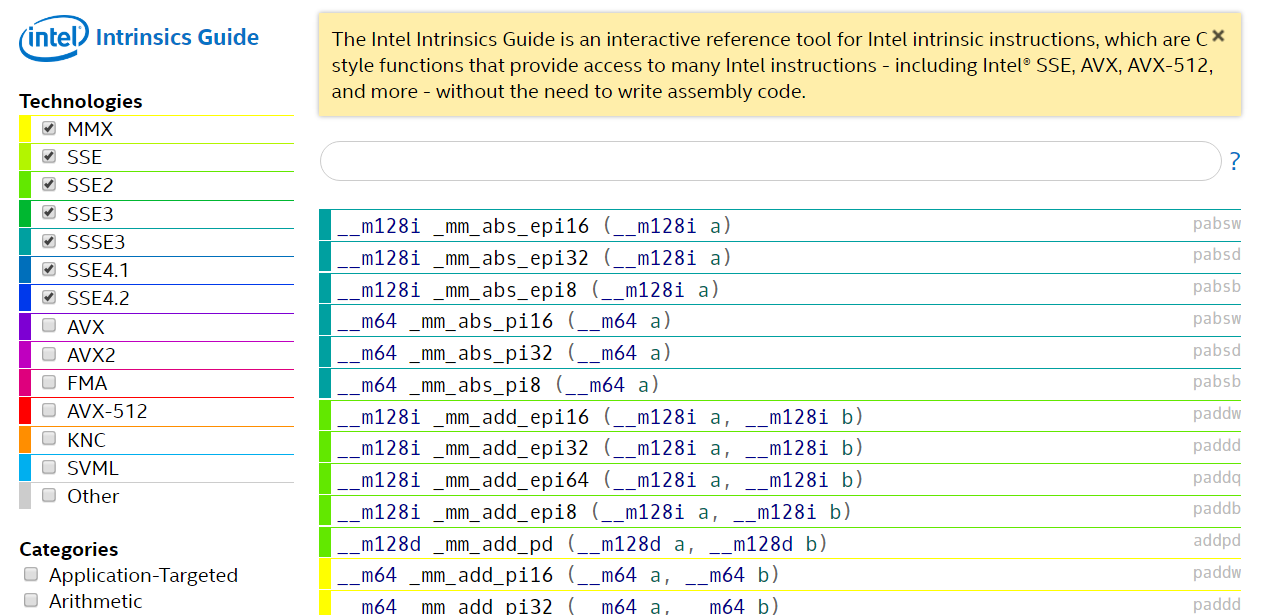Enable the KNC checkbox

coord(49,439)
